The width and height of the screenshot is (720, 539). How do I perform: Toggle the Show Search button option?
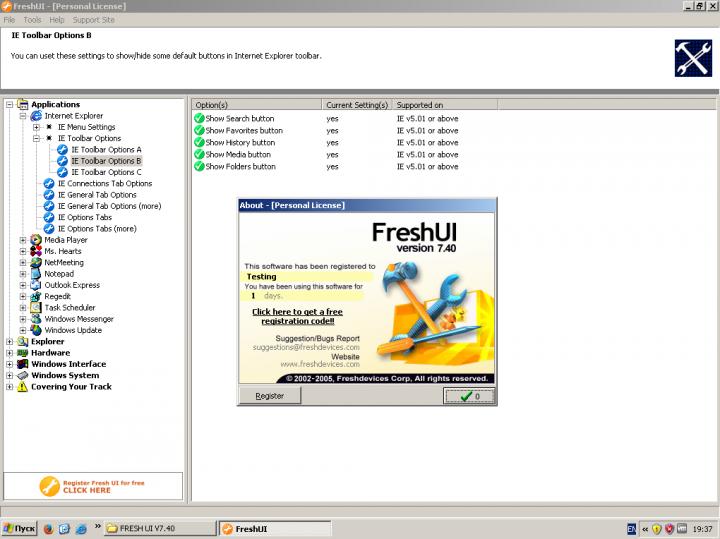[199, 119]
